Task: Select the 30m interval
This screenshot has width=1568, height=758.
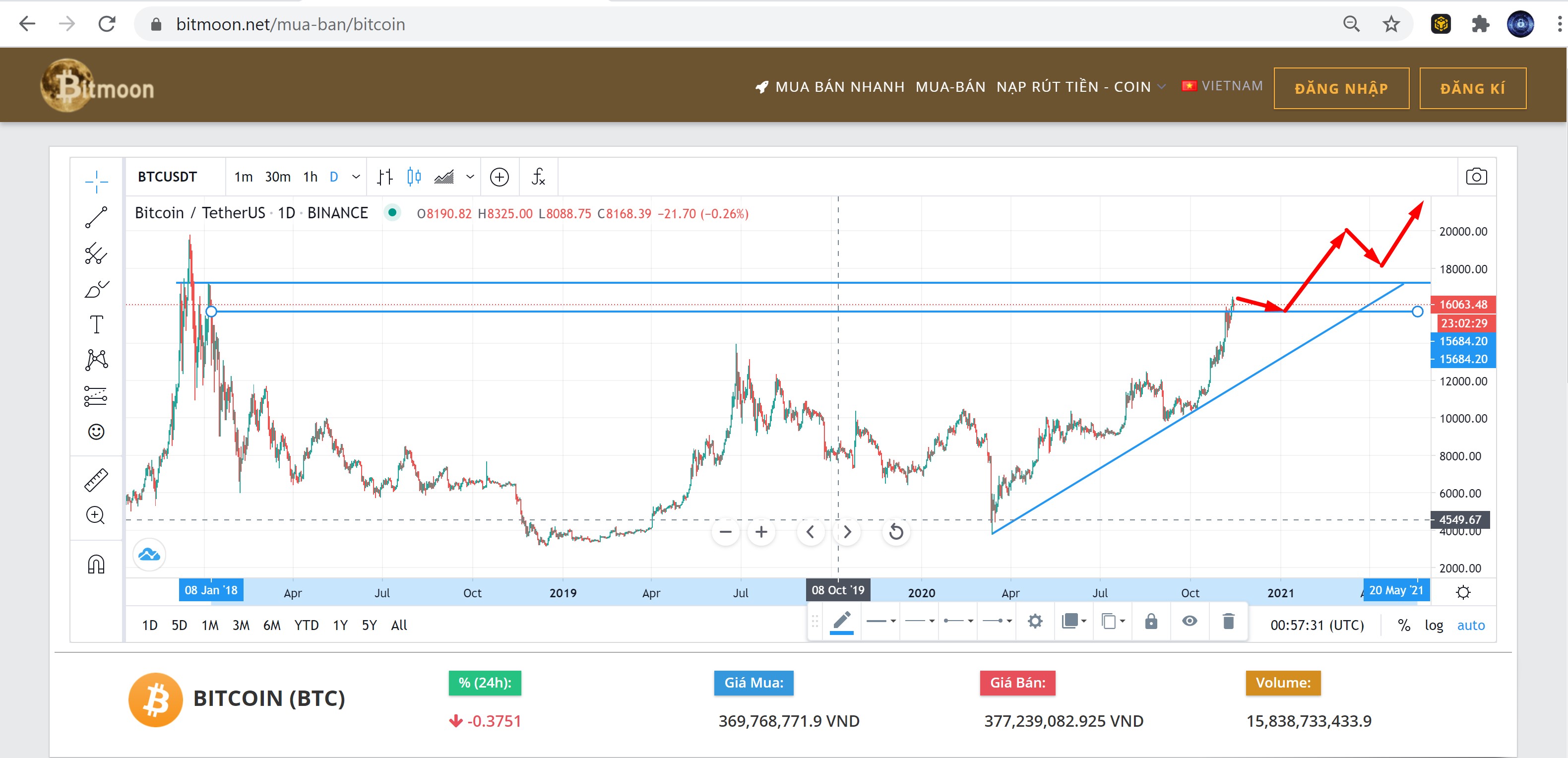Action: 278,177
